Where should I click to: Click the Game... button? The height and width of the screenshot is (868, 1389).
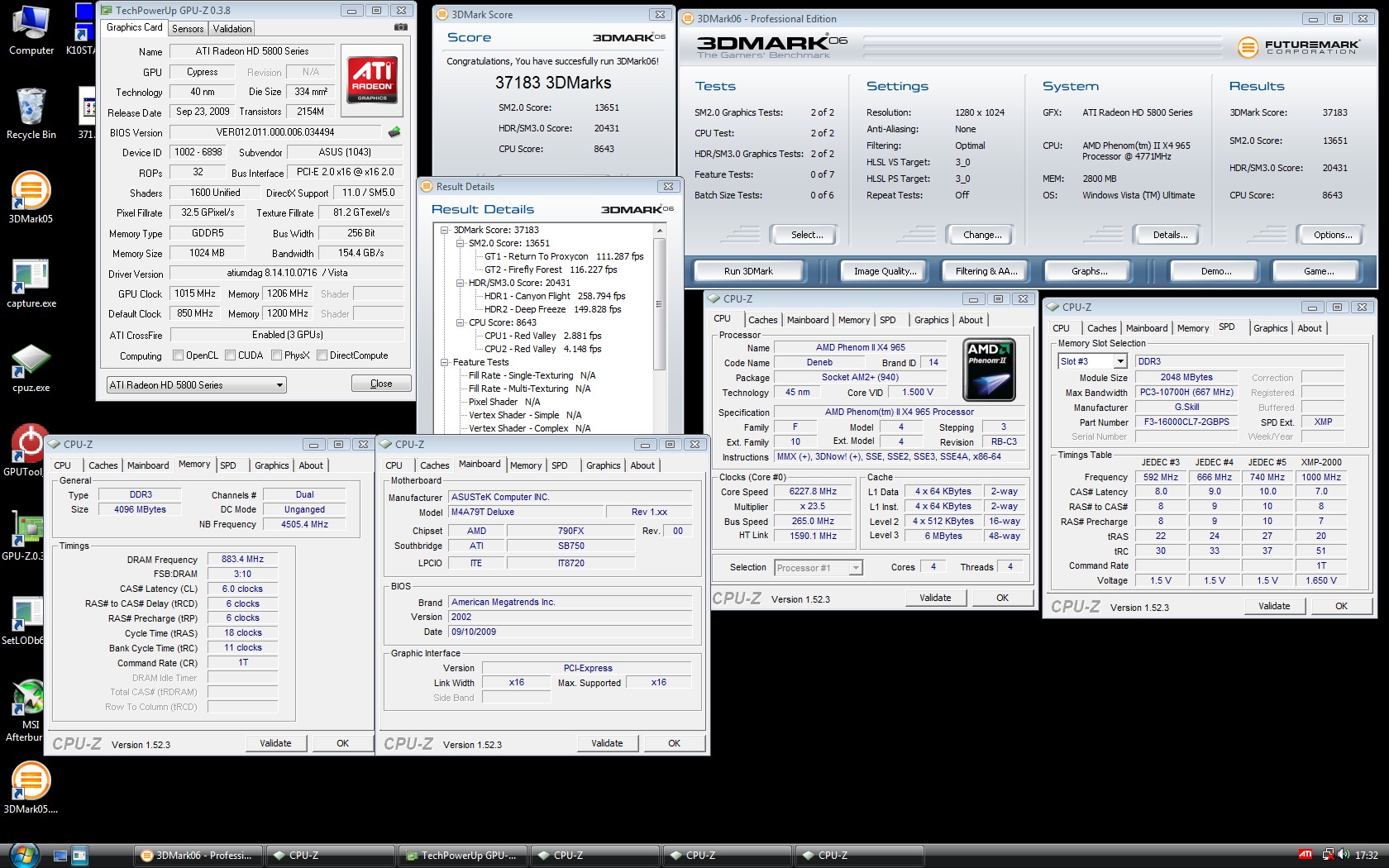pos(1318,270)
